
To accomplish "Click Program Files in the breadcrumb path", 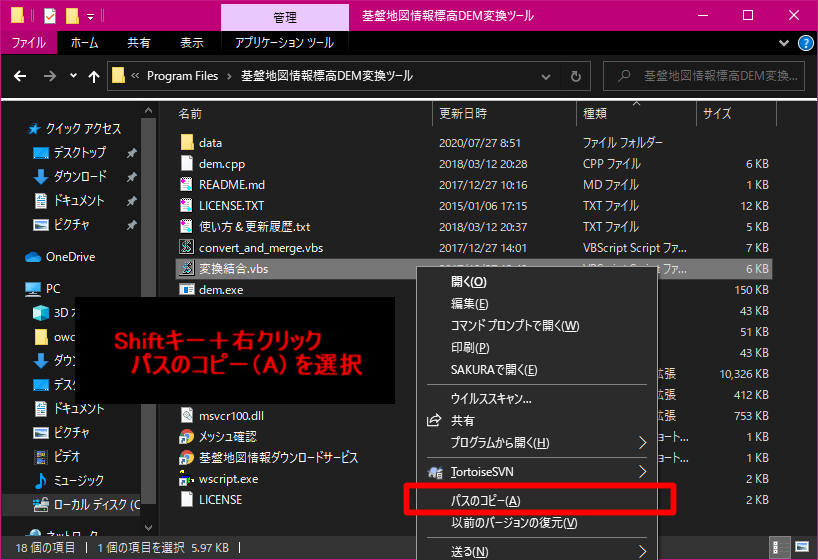I will pos(181,76).
